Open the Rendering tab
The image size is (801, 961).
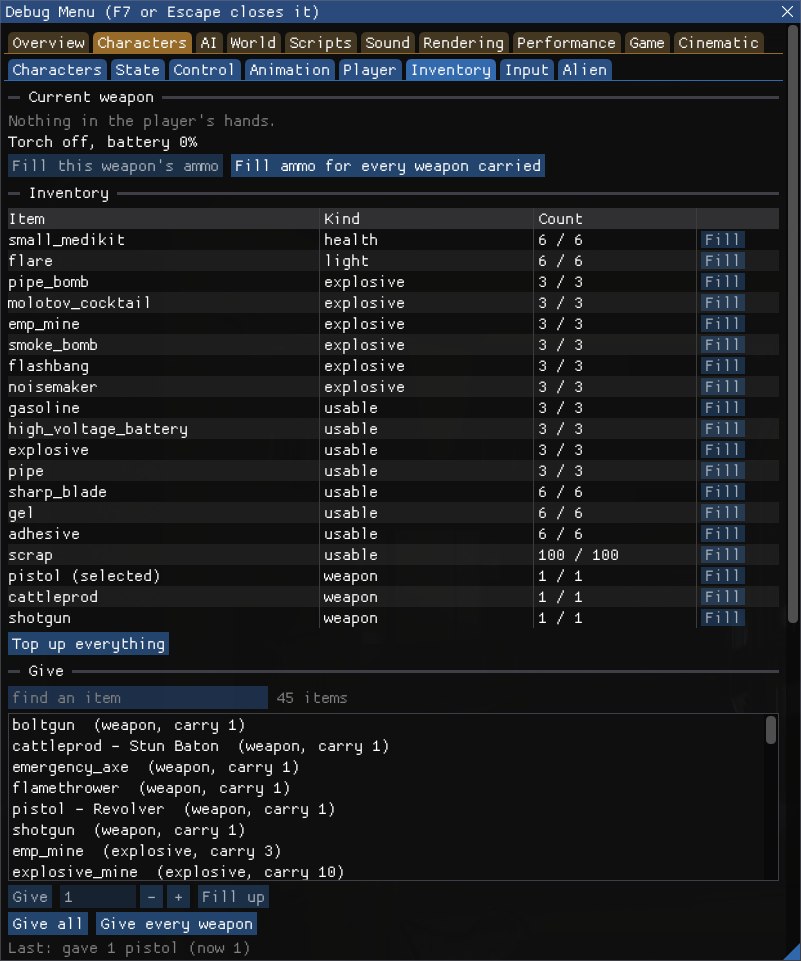pos(463,43)
